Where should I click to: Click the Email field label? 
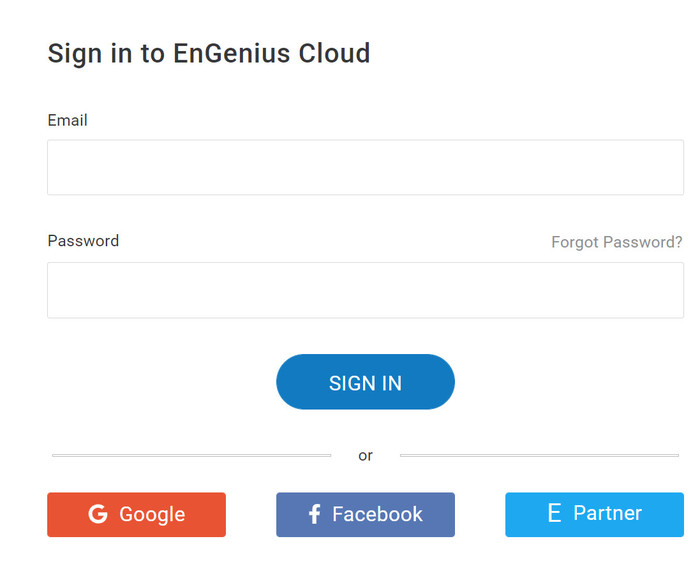(x=68, y=120)
